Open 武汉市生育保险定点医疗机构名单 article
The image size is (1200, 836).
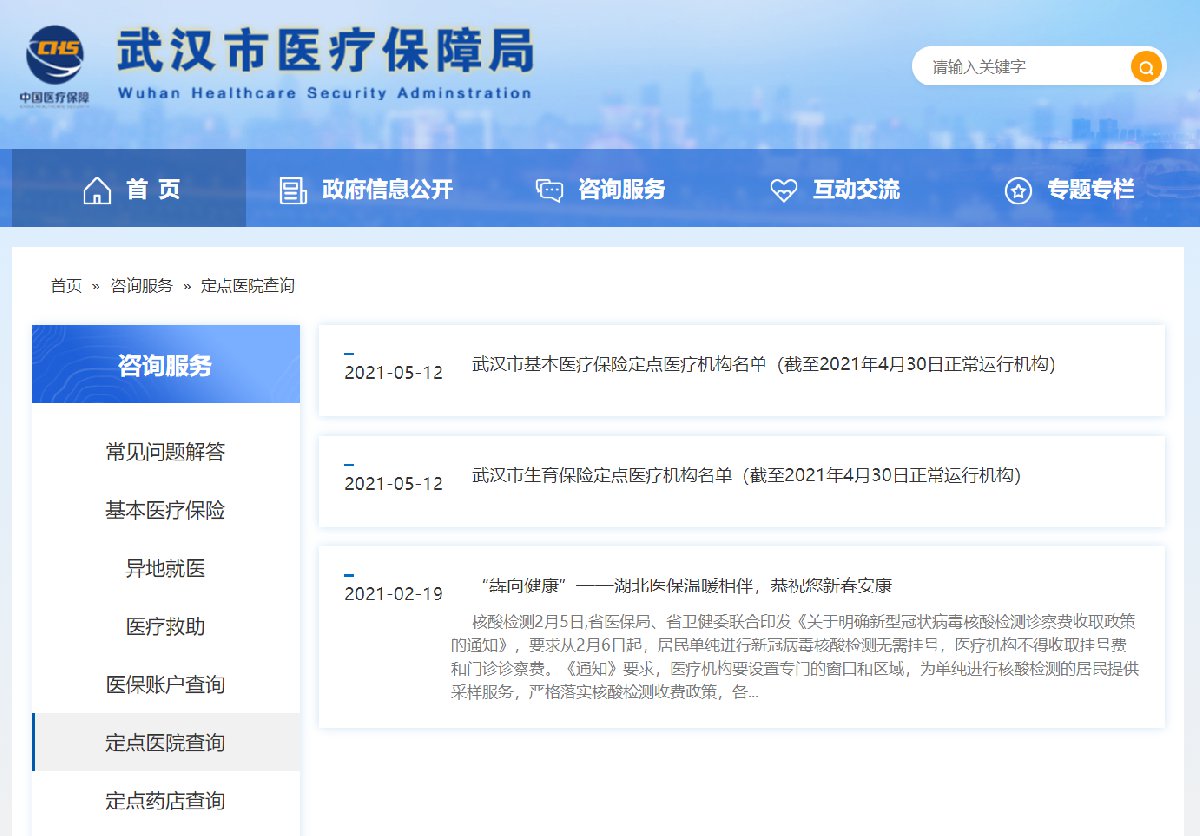click(746, 475)
